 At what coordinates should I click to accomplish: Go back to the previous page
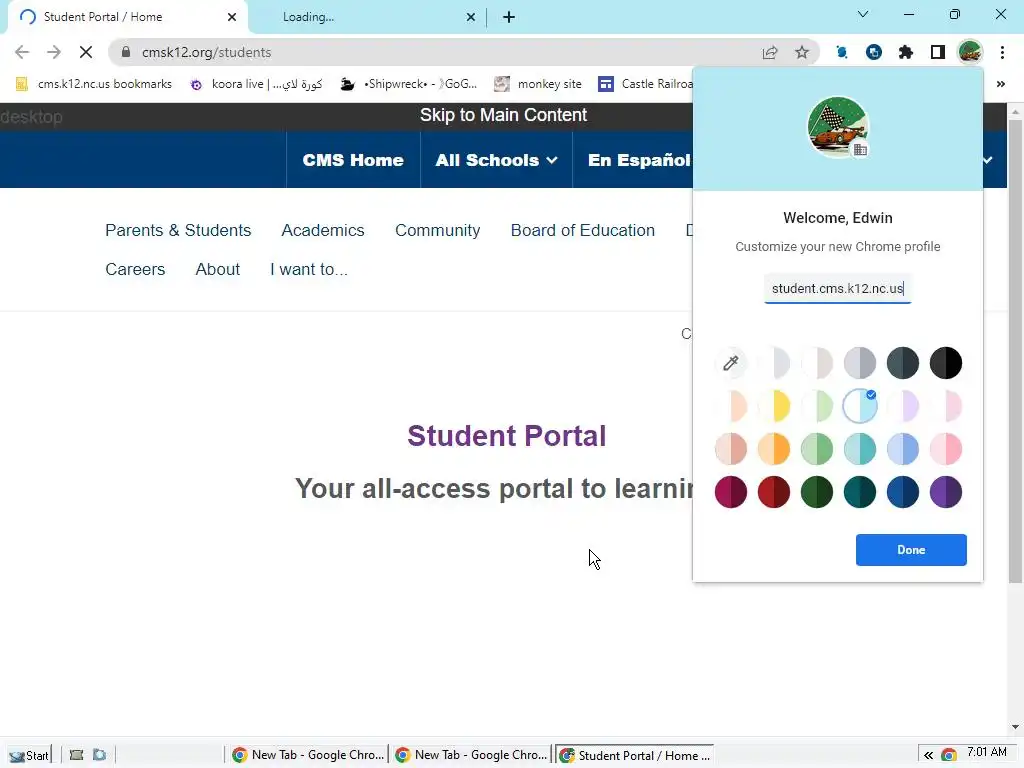point(22,52)
